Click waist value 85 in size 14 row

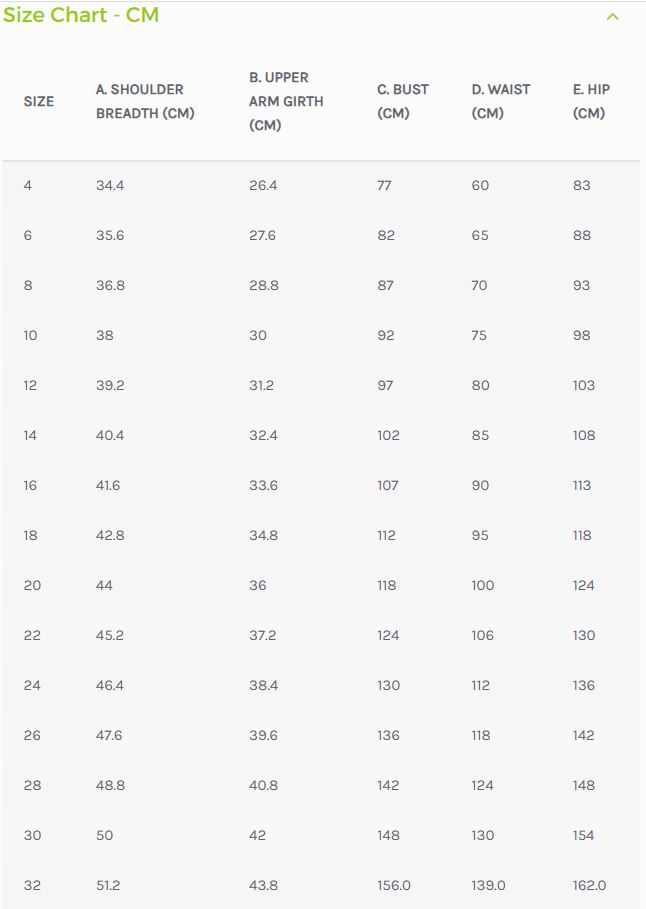coord(480,435)
